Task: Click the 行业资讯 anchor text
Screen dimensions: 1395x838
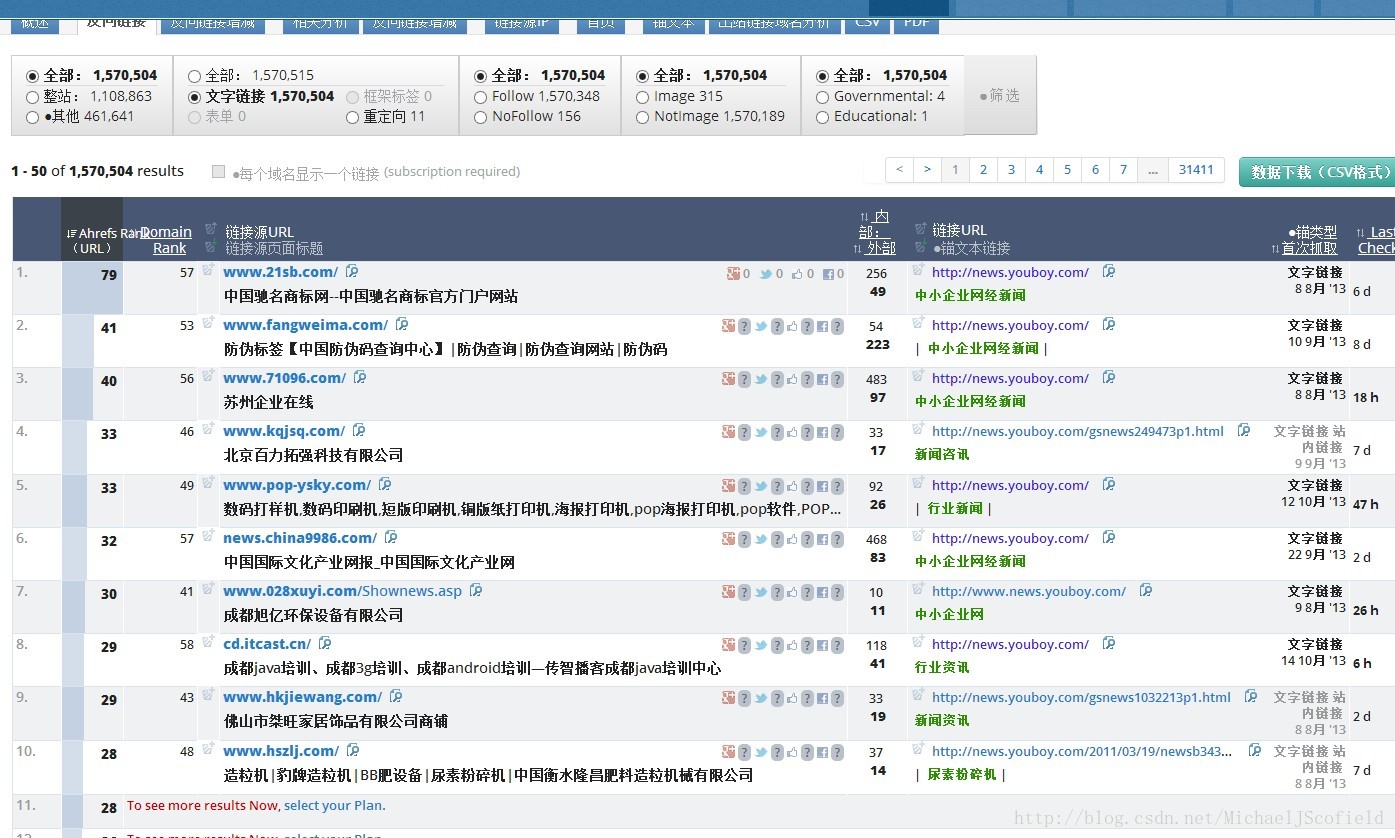Action: coord(942,667)
